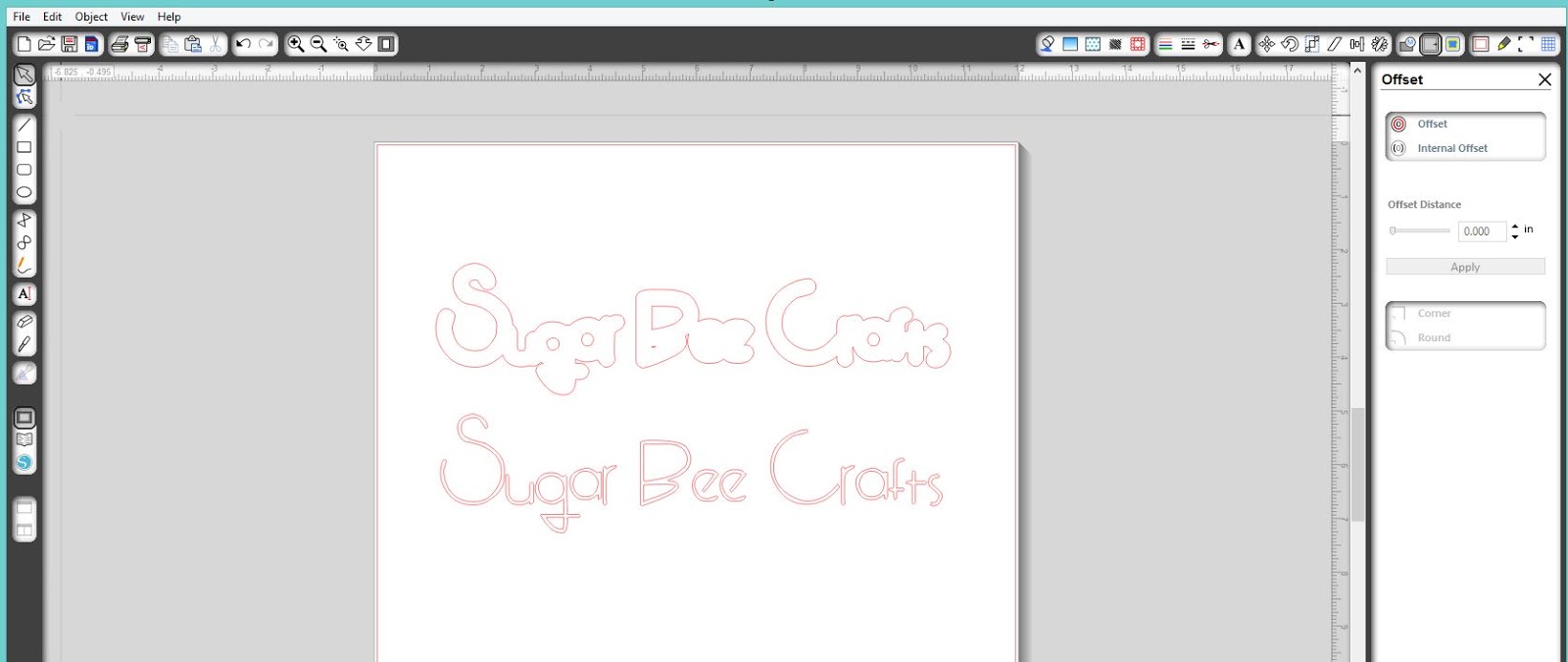Screen dimensions: 1568x662
Task: Click the Cut scissors icon
Action: 216,44
